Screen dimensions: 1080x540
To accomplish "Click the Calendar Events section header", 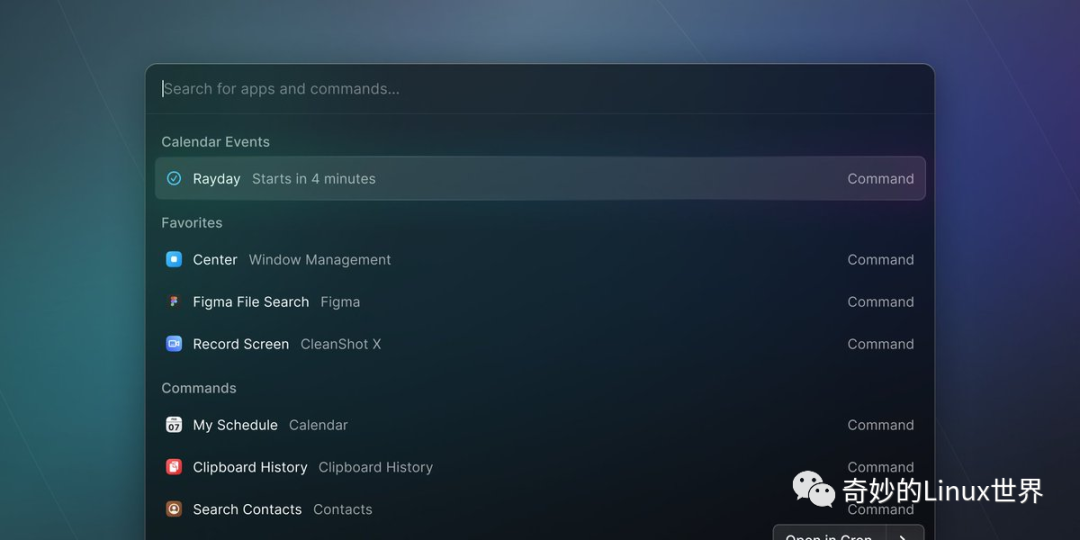I will pos(216,142).
